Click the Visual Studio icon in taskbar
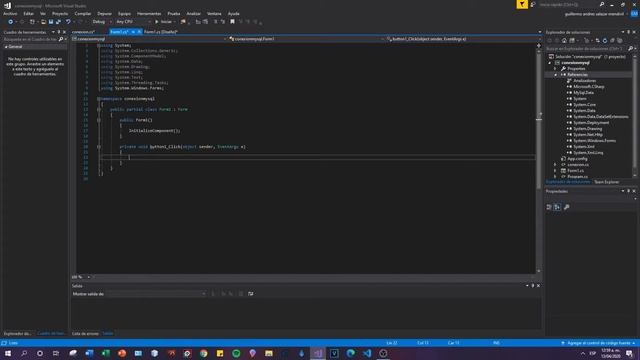 click(x=318, y=353)
